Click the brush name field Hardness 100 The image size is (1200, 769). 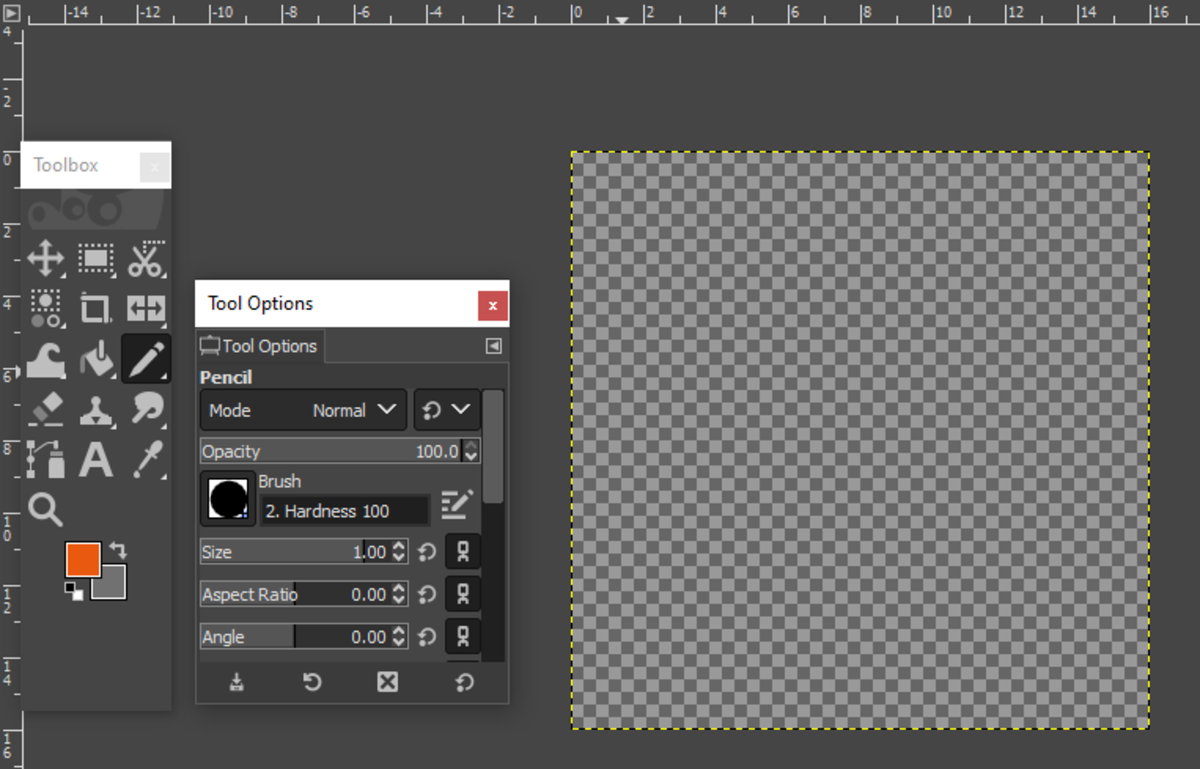[x=344, y=511]
